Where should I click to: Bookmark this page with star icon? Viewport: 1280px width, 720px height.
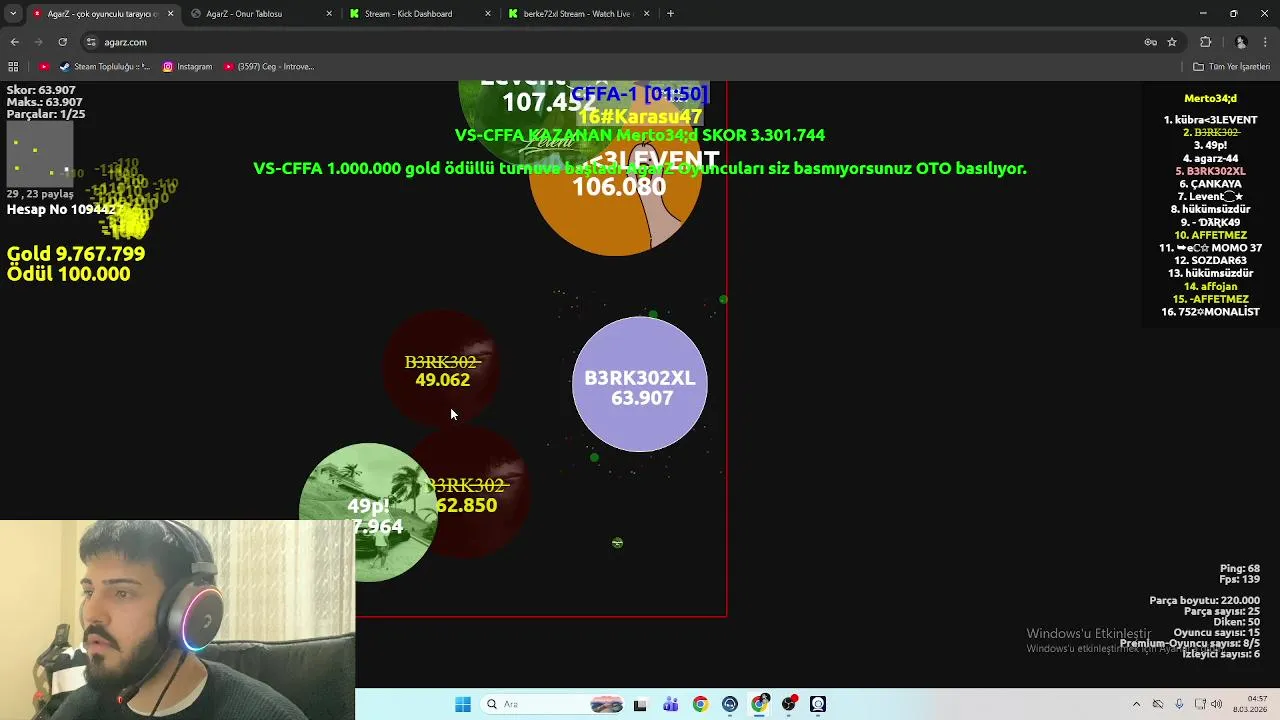[x=1172, y=42]
